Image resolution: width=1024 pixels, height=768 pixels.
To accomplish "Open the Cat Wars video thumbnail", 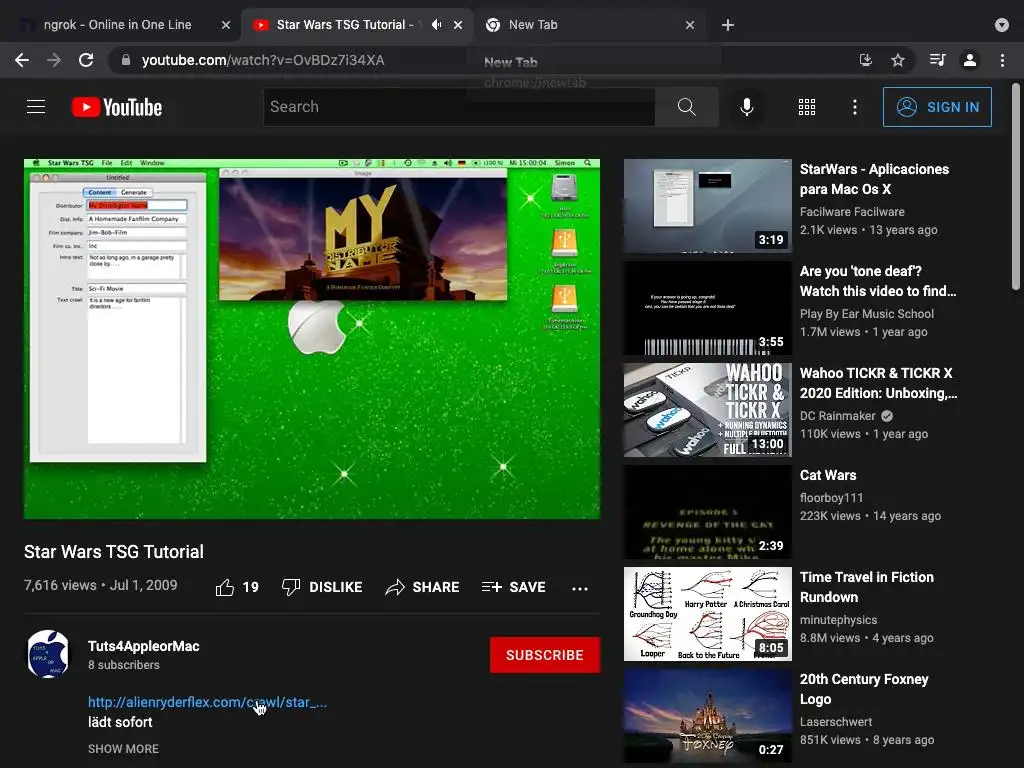I will click(x=707, y=511).
